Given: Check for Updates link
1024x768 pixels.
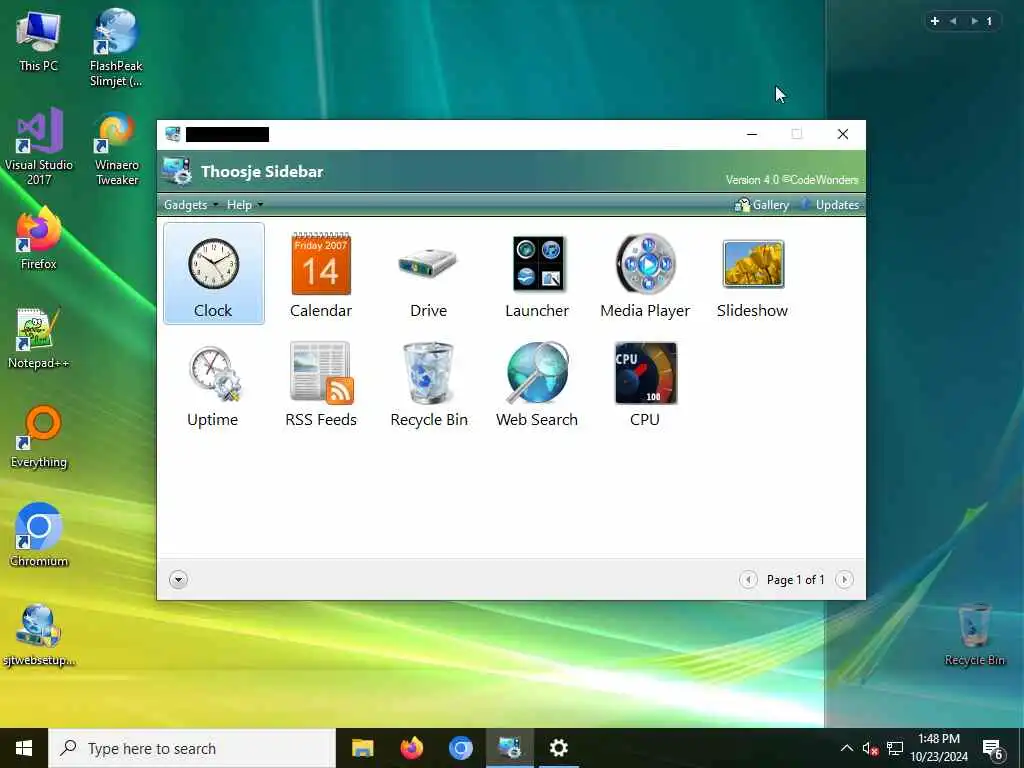Looking at the screenshot, I should coord(830,205).
